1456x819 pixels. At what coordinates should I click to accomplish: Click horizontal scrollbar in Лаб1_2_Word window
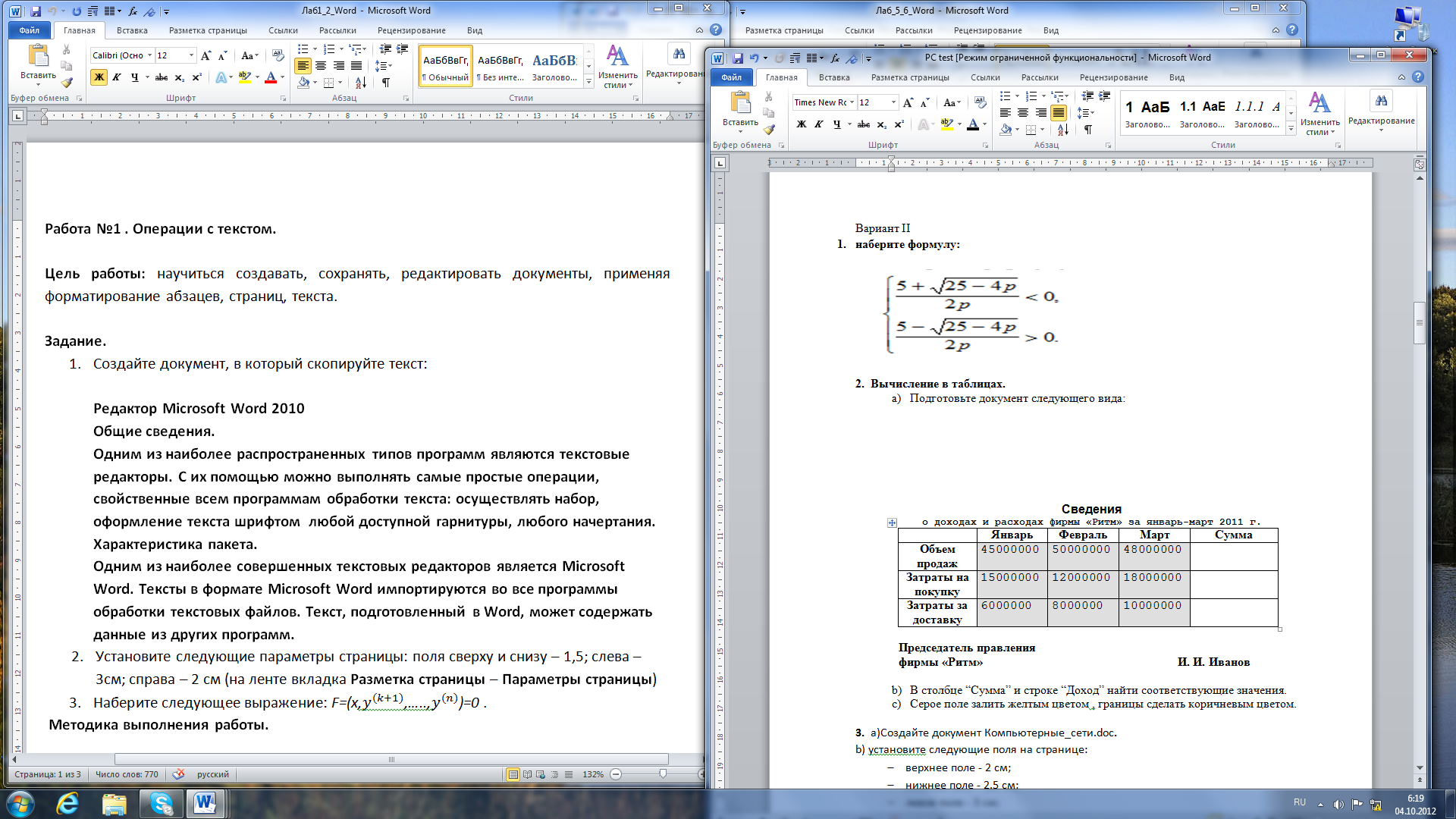(391, 759)
